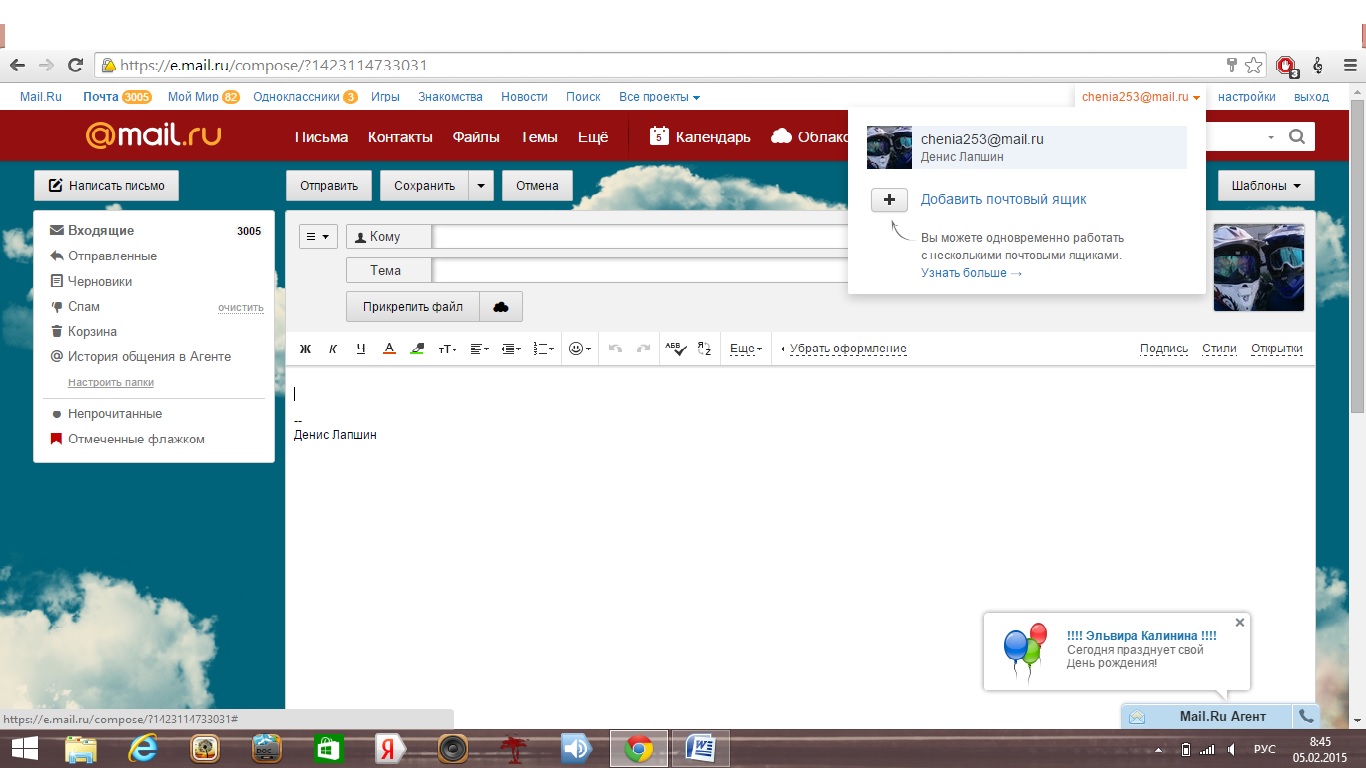Screen dimensions: 1366x768
Task: Expand the Ещё formatting menu
Action: tap(745, 349)
